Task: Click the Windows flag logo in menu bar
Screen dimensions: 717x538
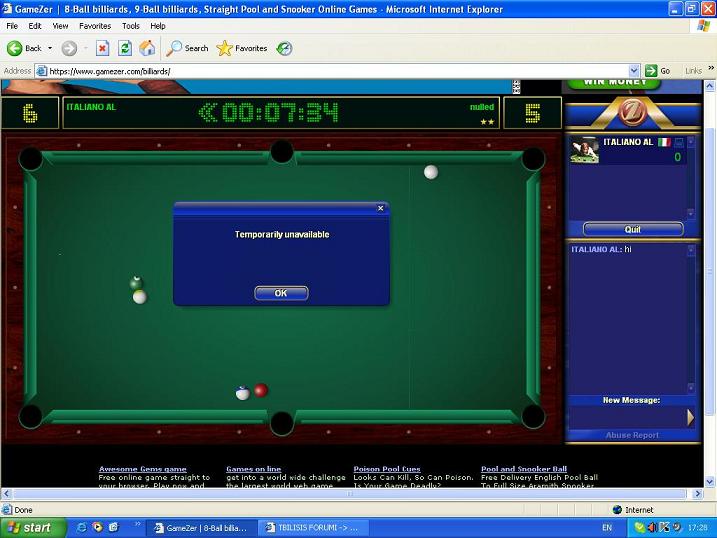Action: click(x=704, y=26)
